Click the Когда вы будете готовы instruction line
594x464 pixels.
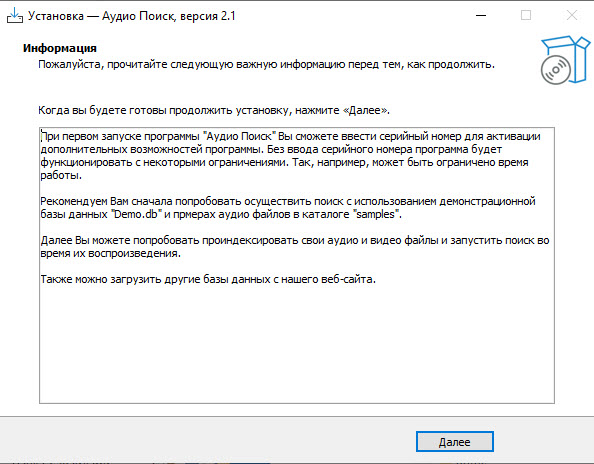coord(214,110)
